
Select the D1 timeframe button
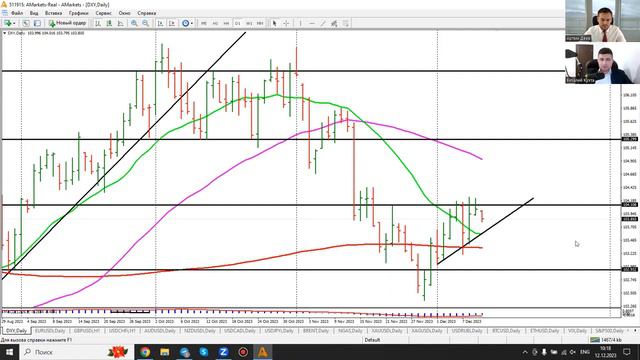click(238, 23)
